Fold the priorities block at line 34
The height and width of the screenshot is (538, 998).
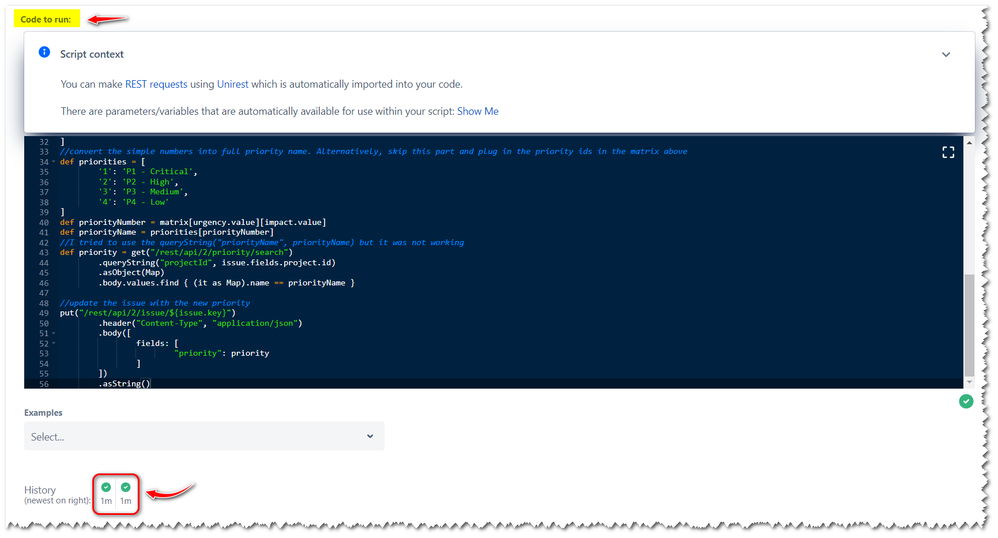54,162
